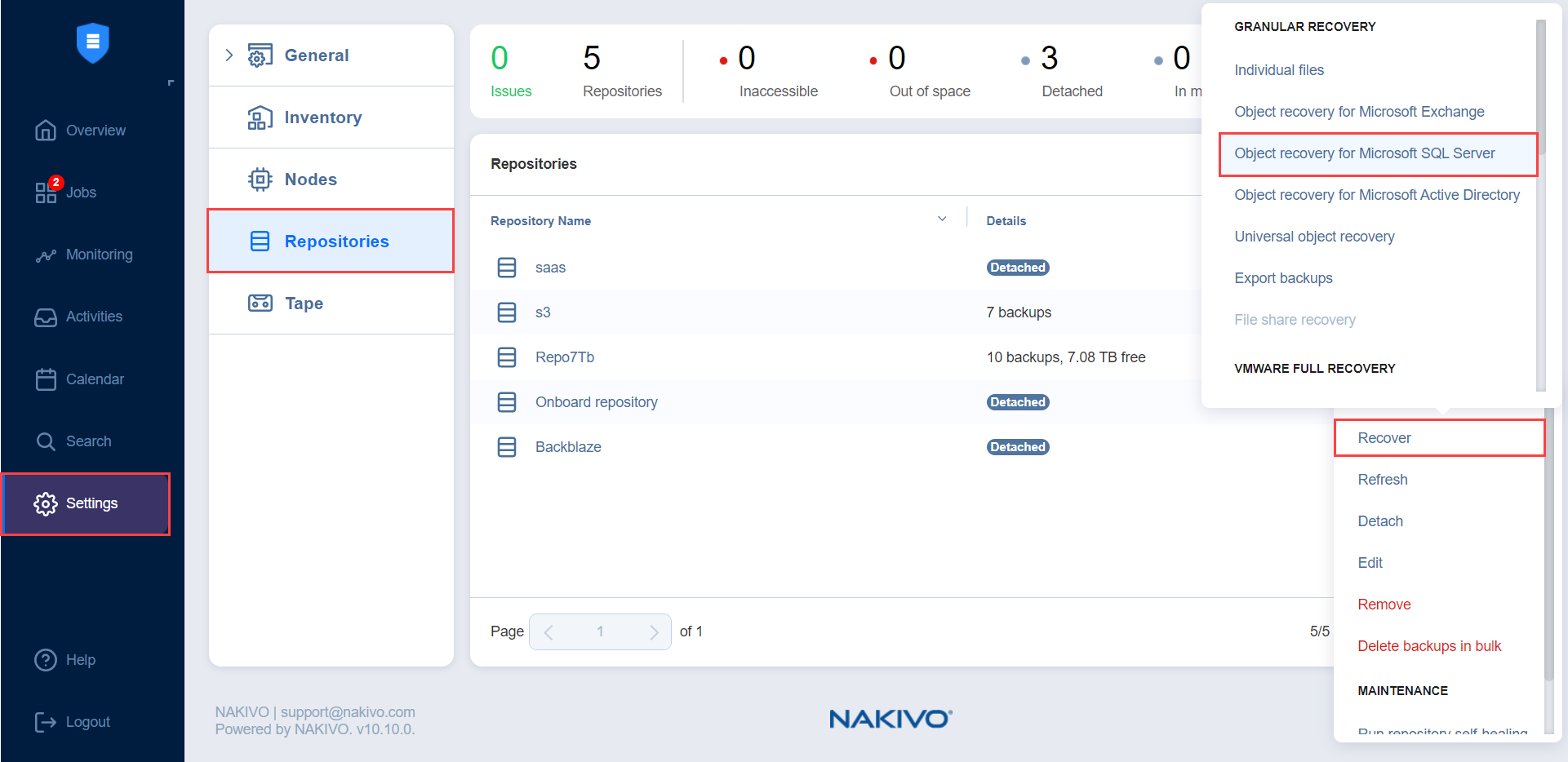Go to next page arrow
This screenshot has width=1568, height=762.
tap(654, 632)
